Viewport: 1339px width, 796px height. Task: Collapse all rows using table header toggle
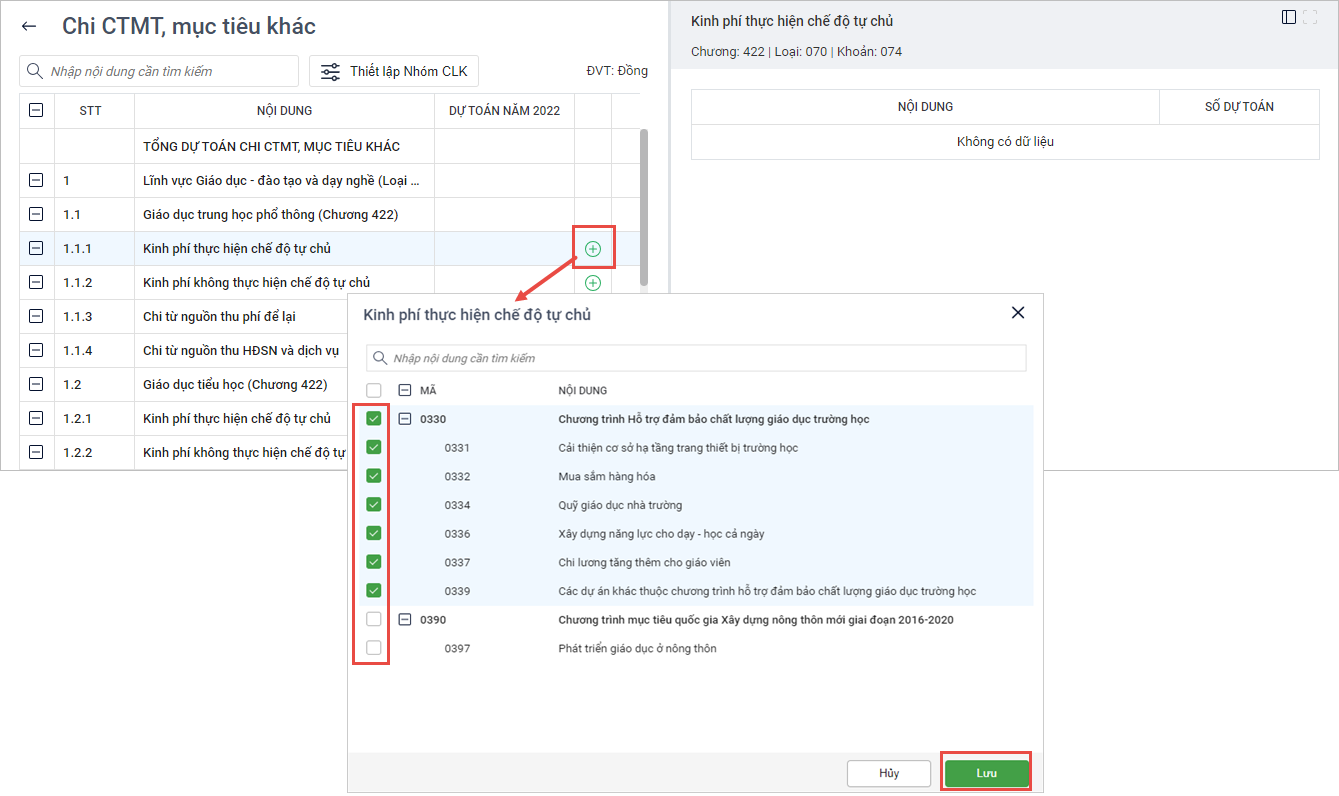point(37,110)
